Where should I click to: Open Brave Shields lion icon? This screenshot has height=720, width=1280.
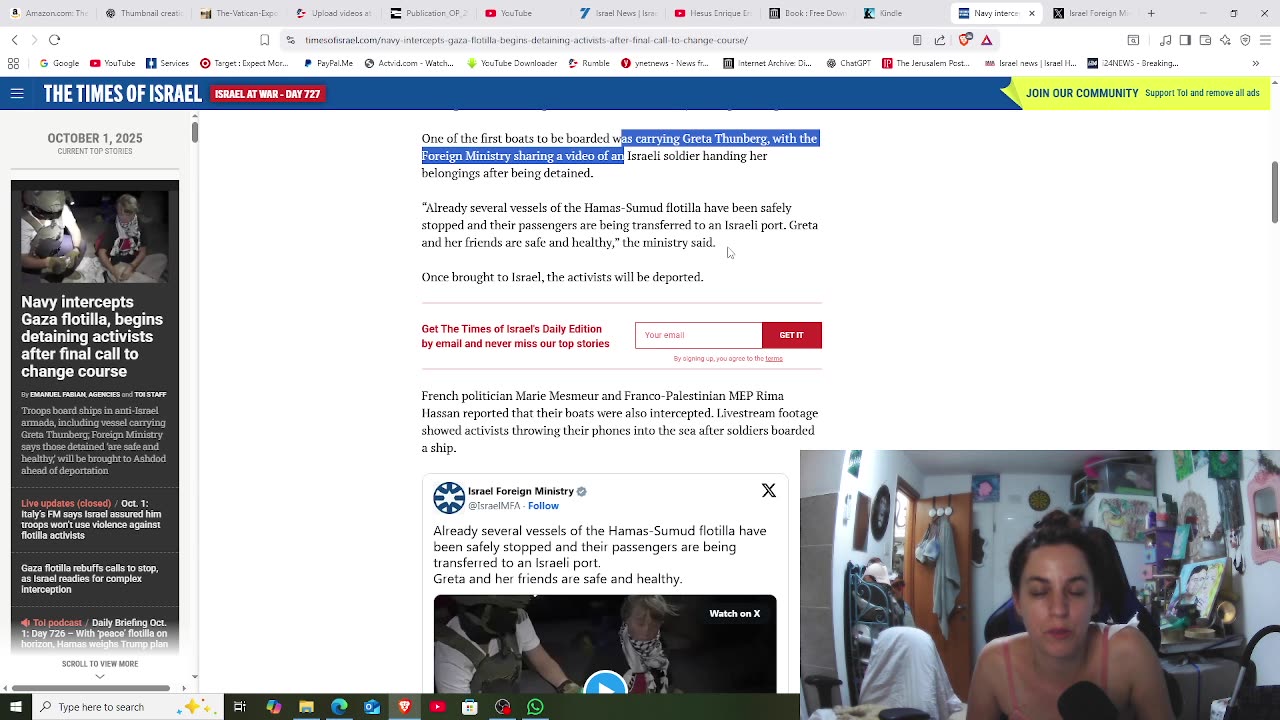pyautogui.click(x=964, y=40)
